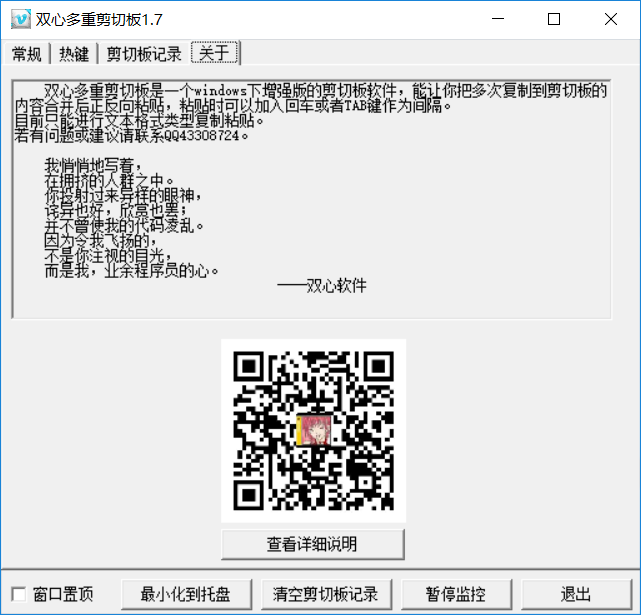Click the avatar picture inside the QR code
The width and height of the screenshot is (641, 615).
click(314, 430)
